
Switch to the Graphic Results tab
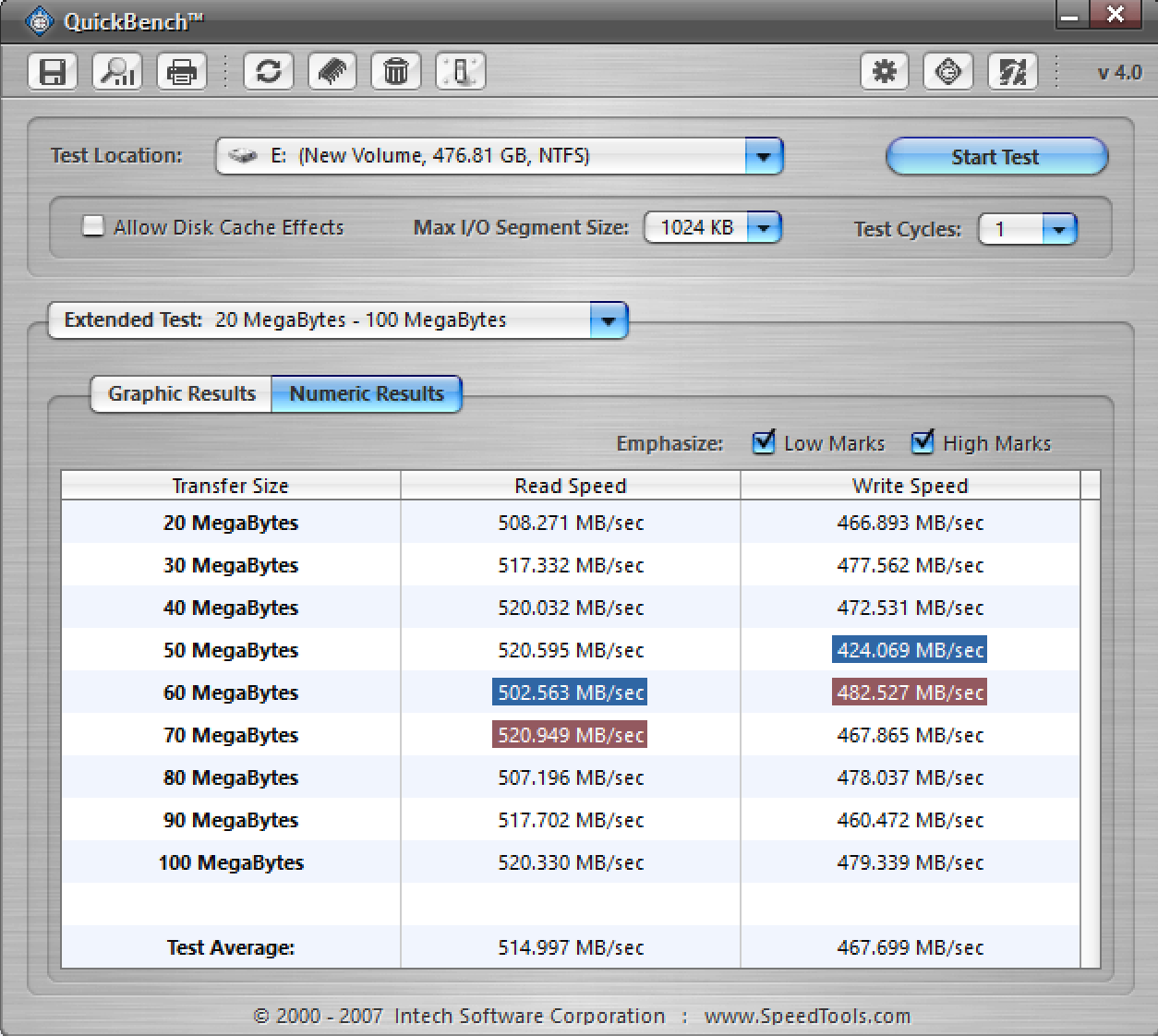point(181,394)
